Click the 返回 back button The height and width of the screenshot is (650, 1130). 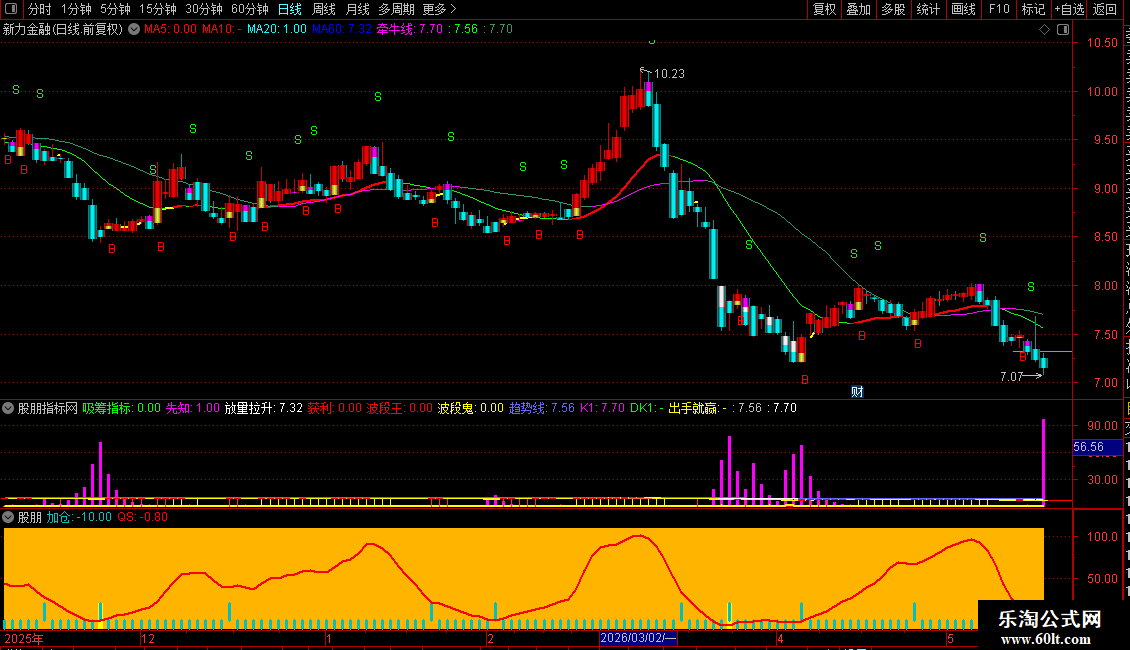click(1104, 9)
